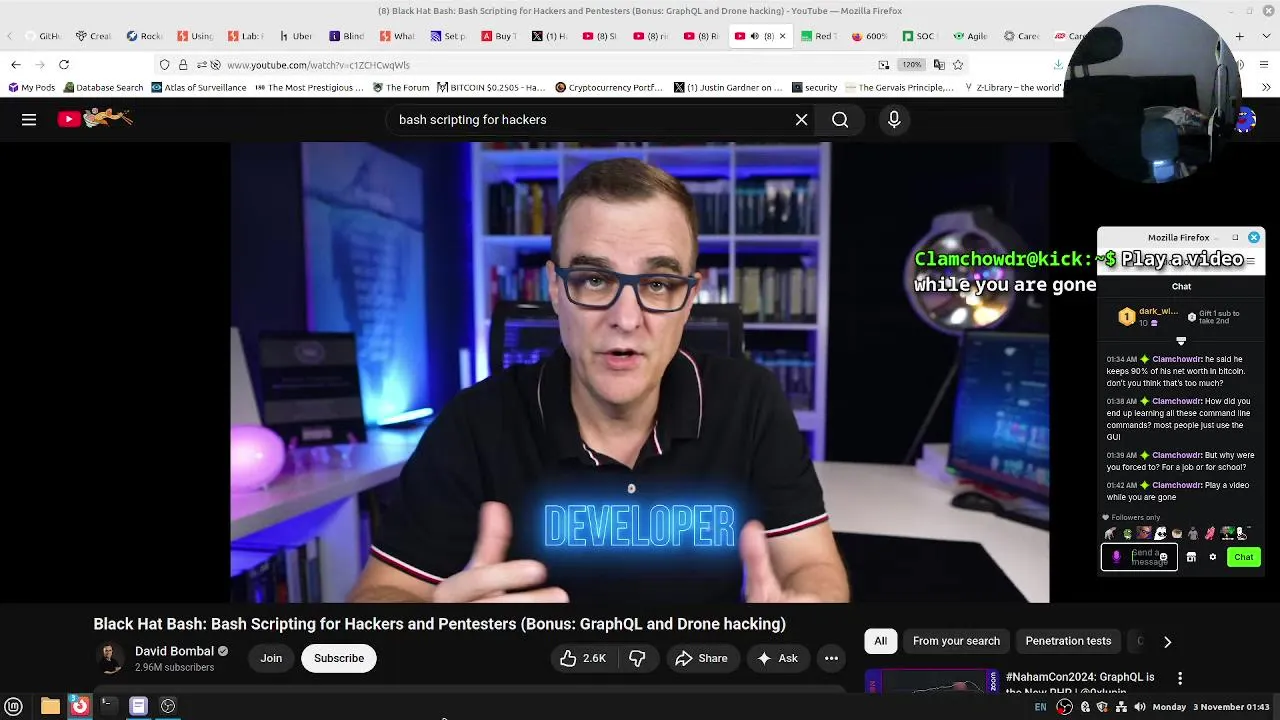Go to the YouTube home logo
The image size is (1280, 720).
(95, 119)
